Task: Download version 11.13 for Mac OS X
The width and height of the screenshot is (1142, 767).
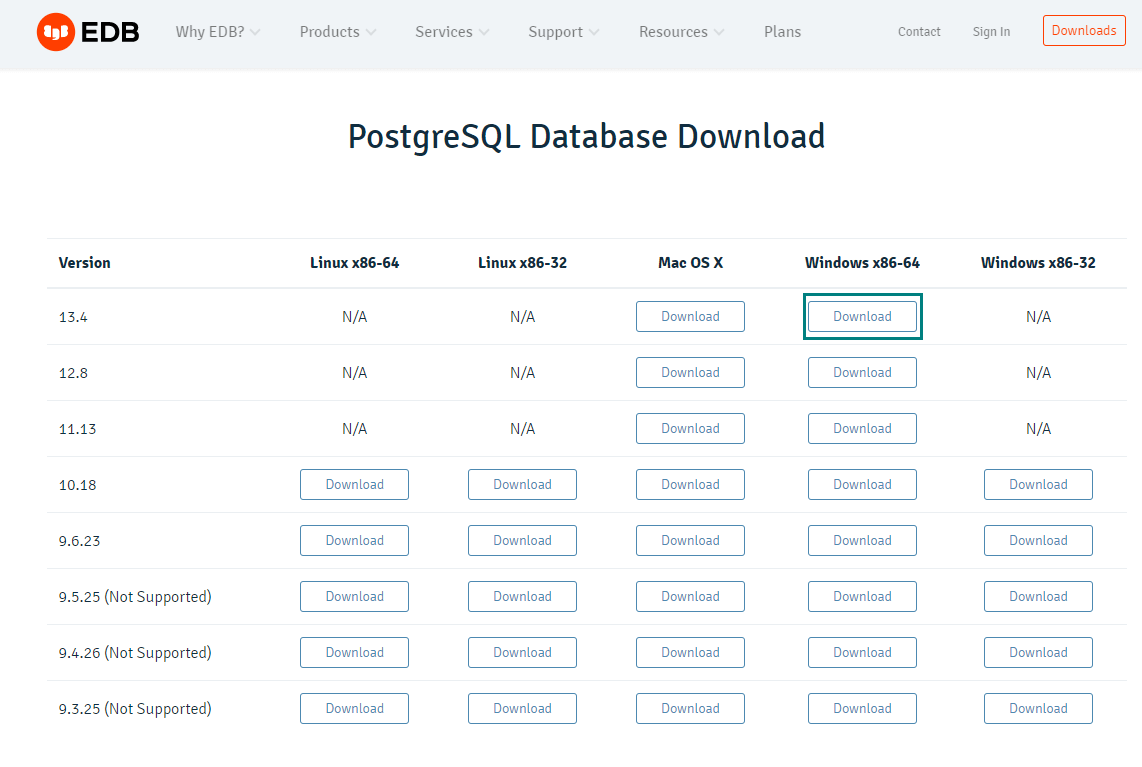Action: pos(690,429)
